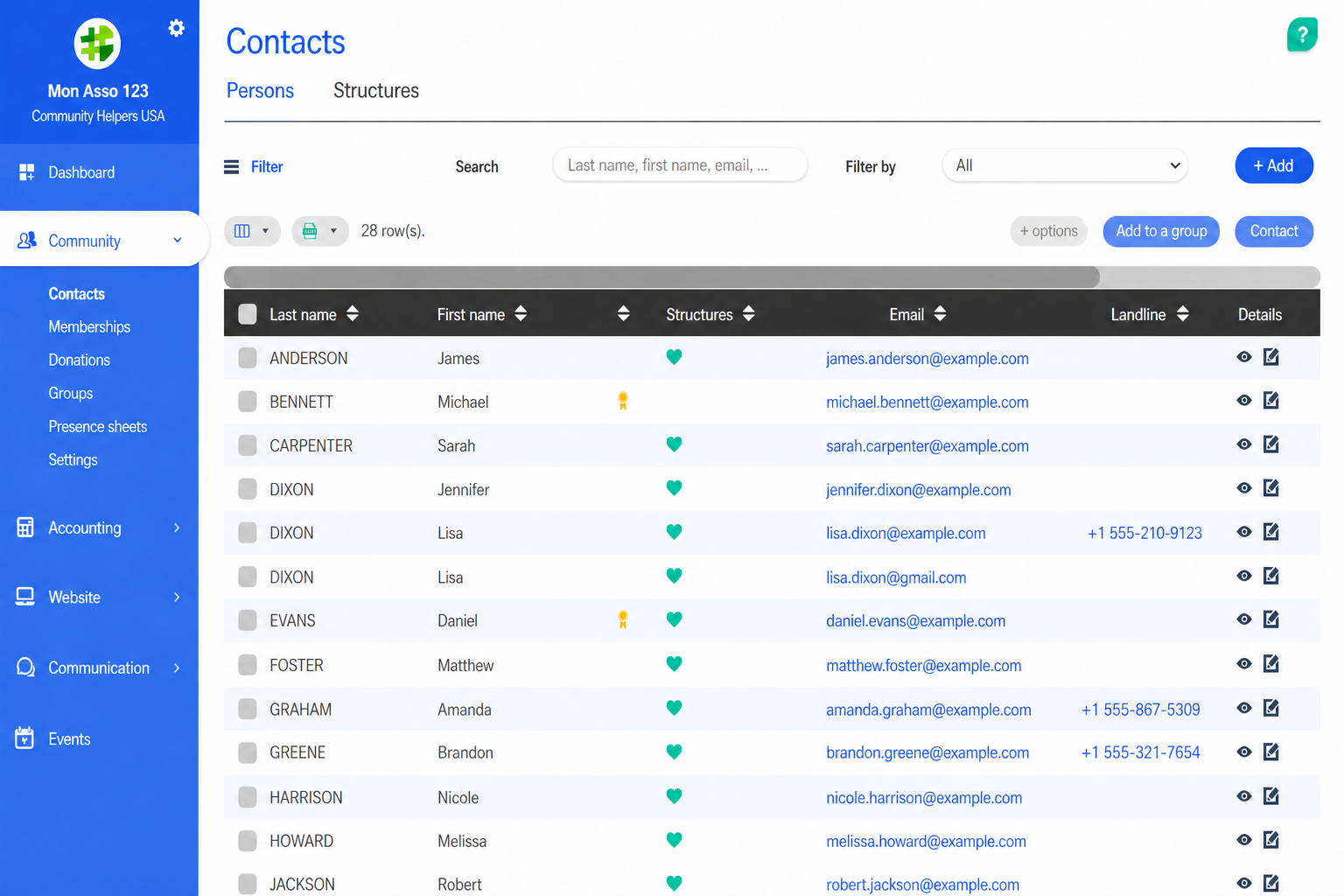This screenshot has width=1344, height=896.
Task: Click the heart icon on Sarah Carpenter's row
Action: [x=674, y=444]
